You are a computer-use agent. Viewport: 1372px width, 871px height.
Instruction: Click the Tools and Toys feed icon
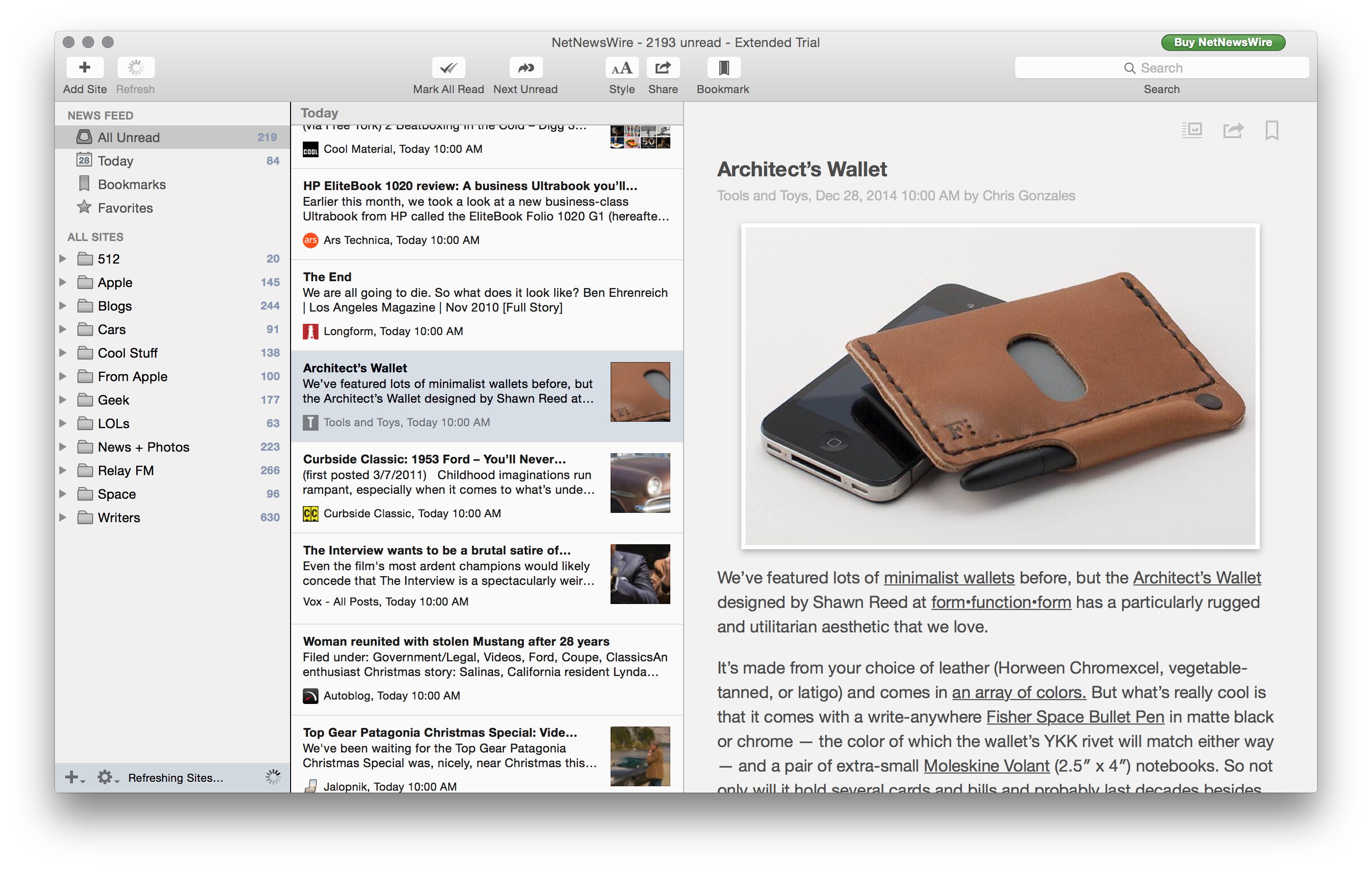tap(310, 422)
